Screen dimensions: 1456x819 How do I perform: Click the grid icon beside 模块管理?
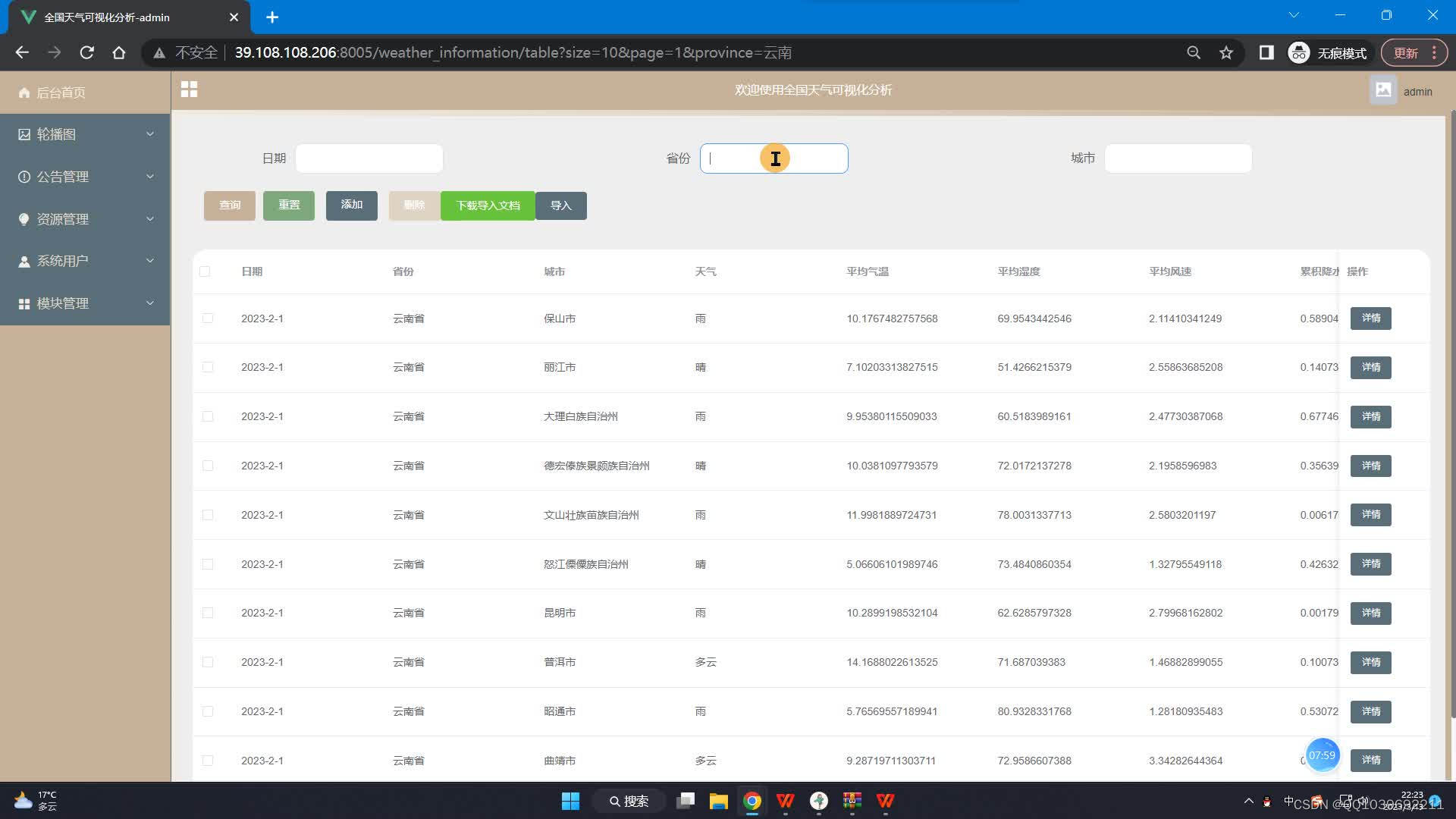[24, 303]
